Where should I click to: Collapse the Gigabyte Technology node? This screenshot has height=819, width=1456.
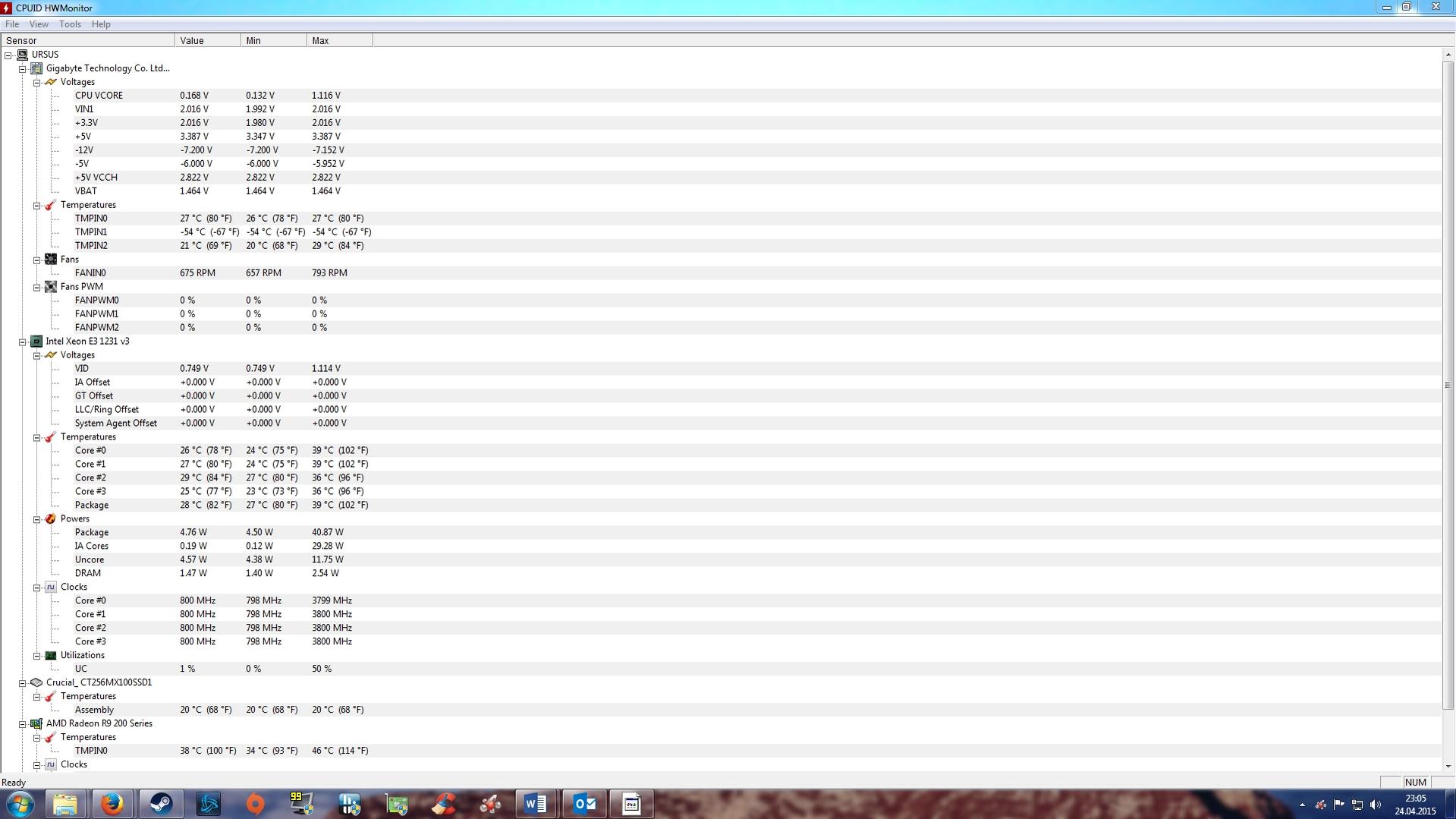tap(23, 69)
